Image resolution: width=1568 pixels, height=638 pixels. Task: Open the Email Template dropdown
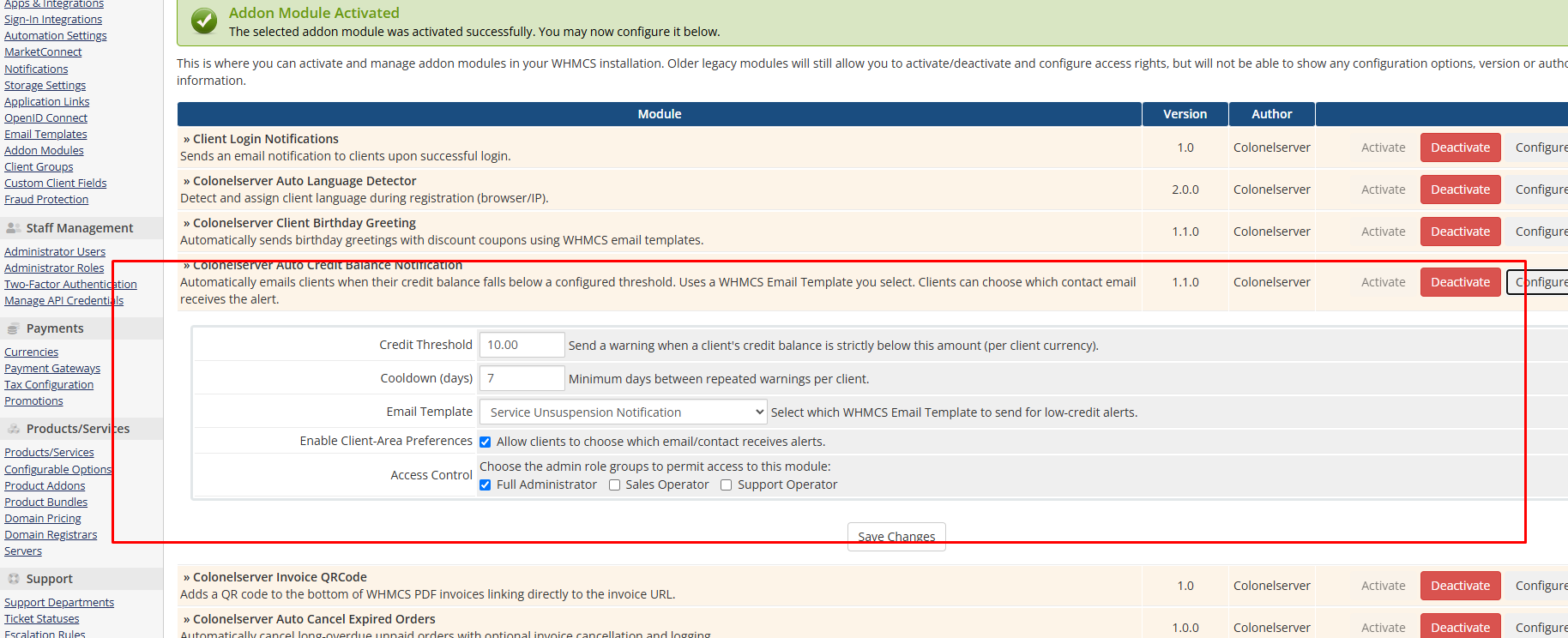[623, 412]
